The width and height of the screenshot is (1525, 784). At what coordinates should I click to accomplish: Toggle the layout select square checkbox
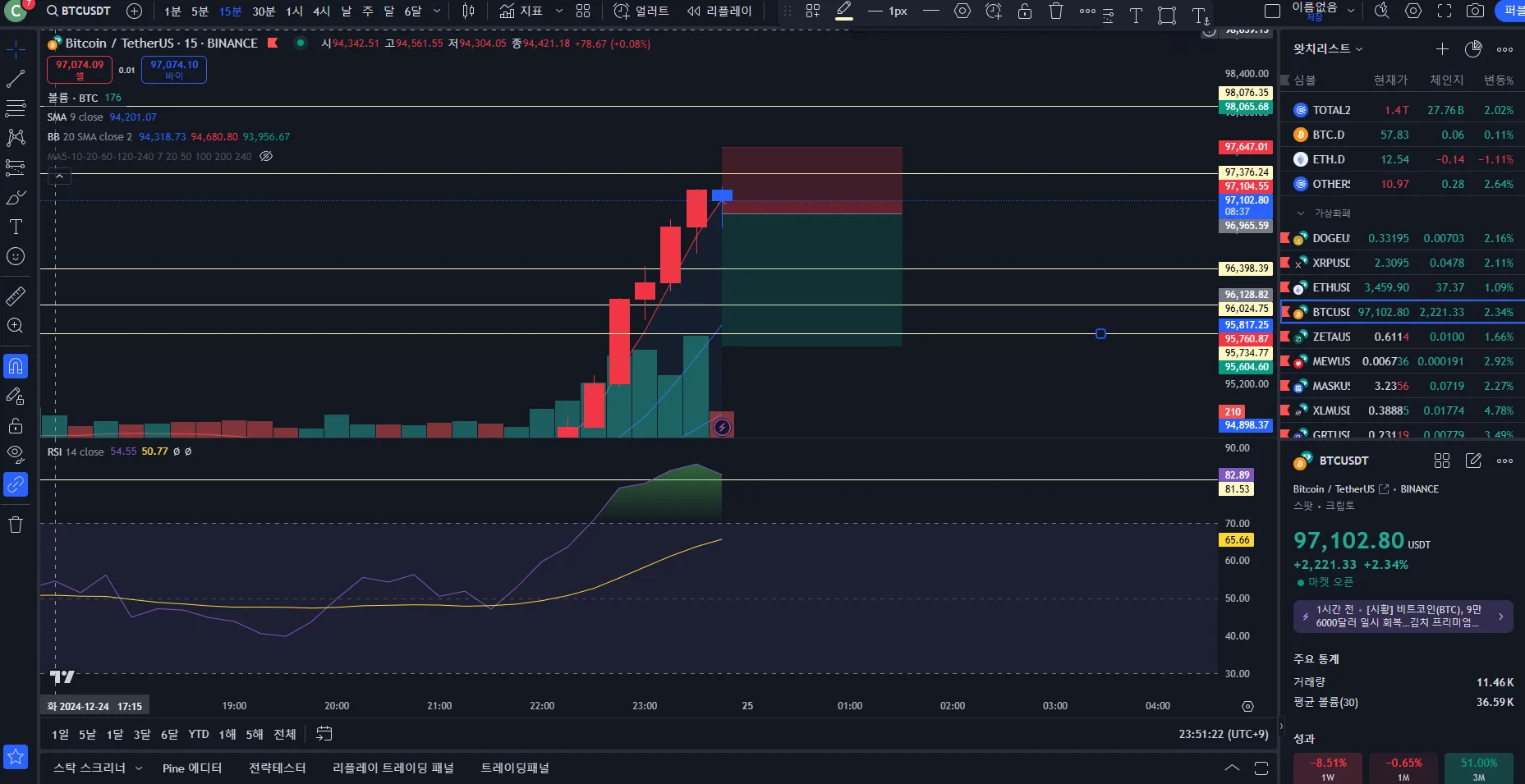[1272, 11]
